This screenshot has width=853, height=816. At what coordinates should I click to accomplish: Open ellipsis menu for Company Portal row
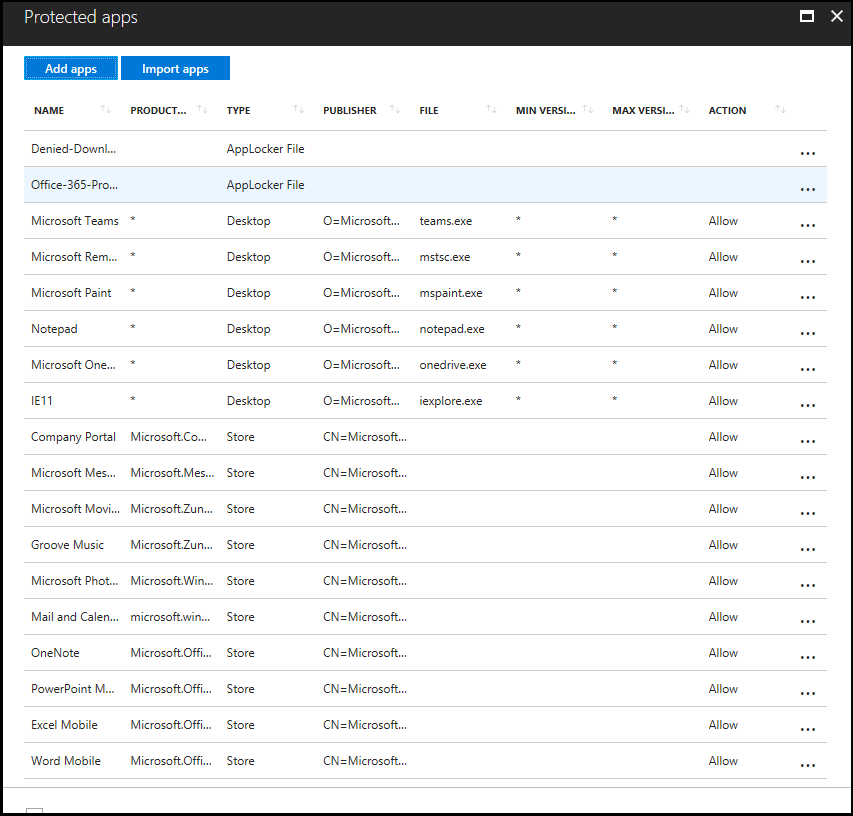[x=808, y=441]
